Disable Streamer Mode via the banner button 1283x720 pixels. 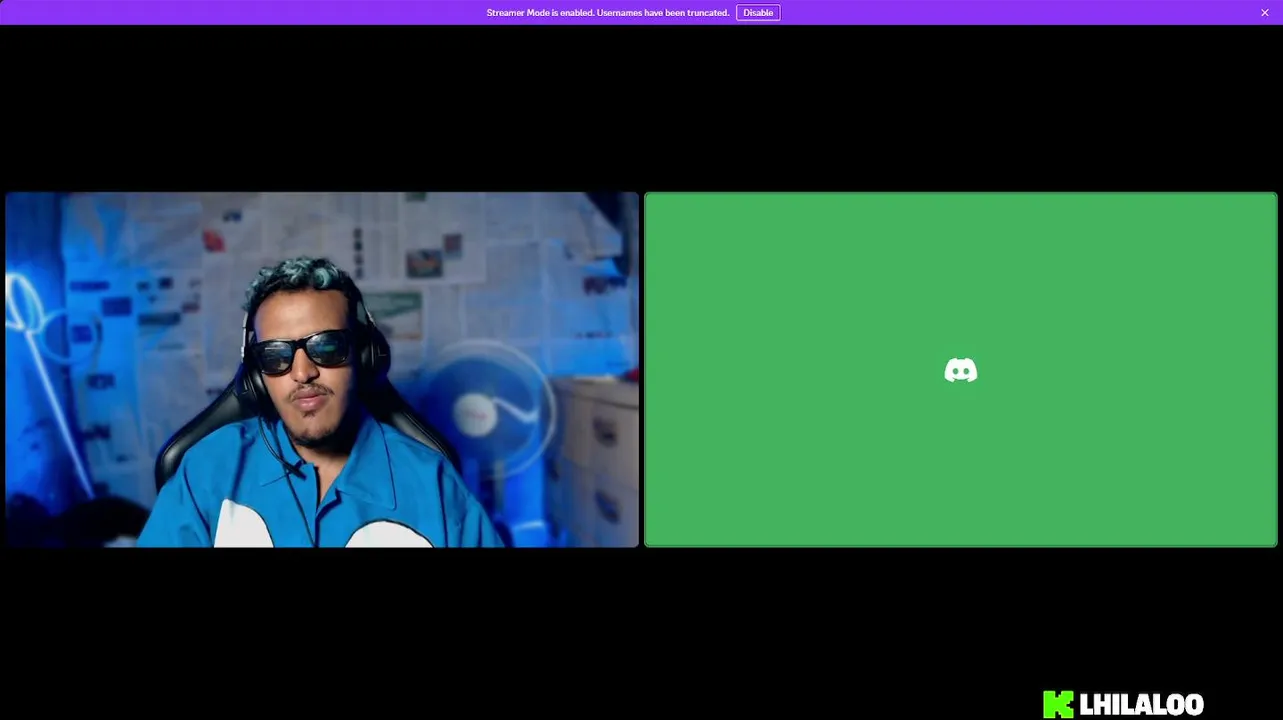[x=758, y=13]
